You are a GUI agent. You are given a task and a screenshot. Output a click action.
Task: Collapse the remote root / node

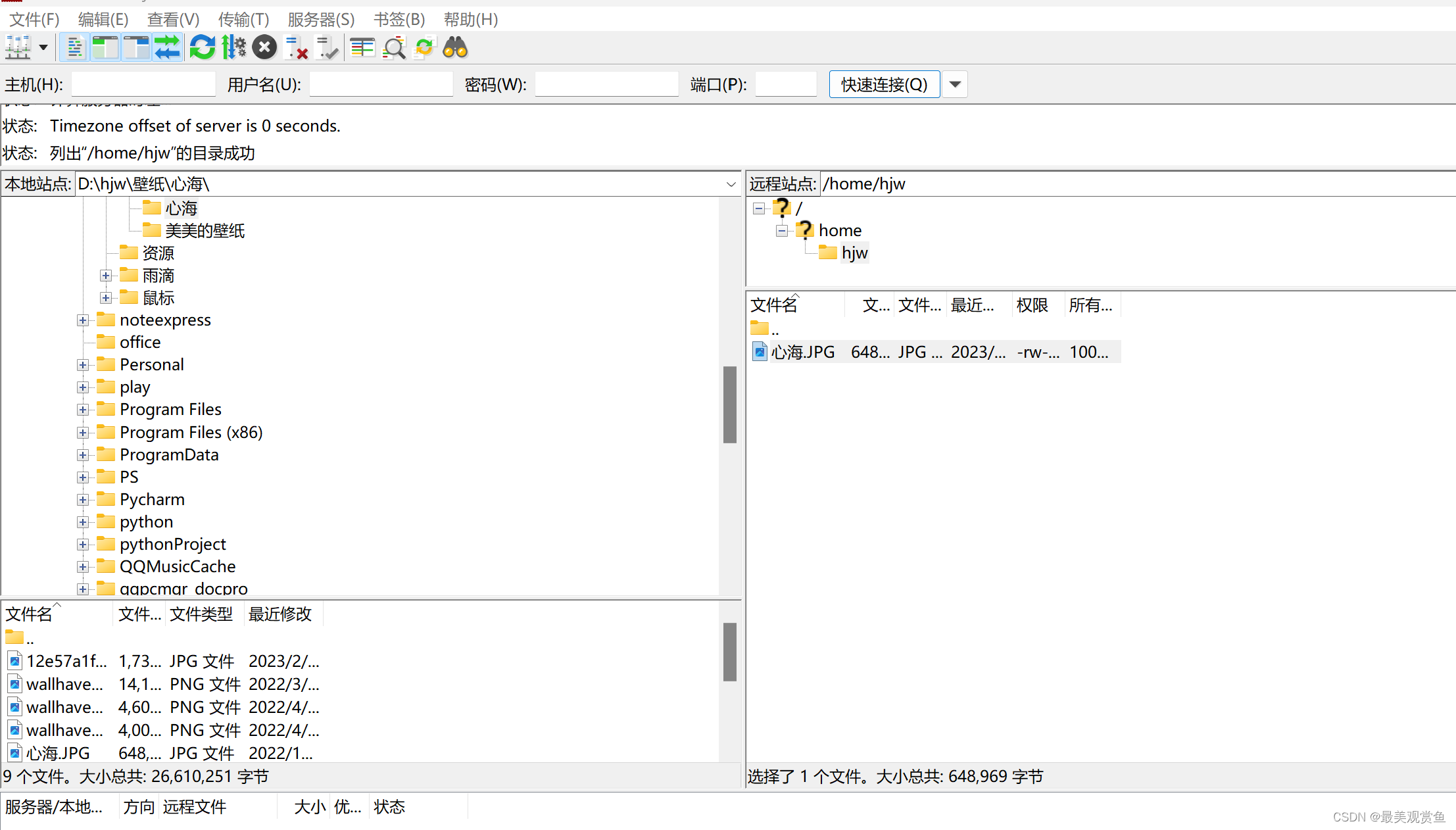click(759, 208)
